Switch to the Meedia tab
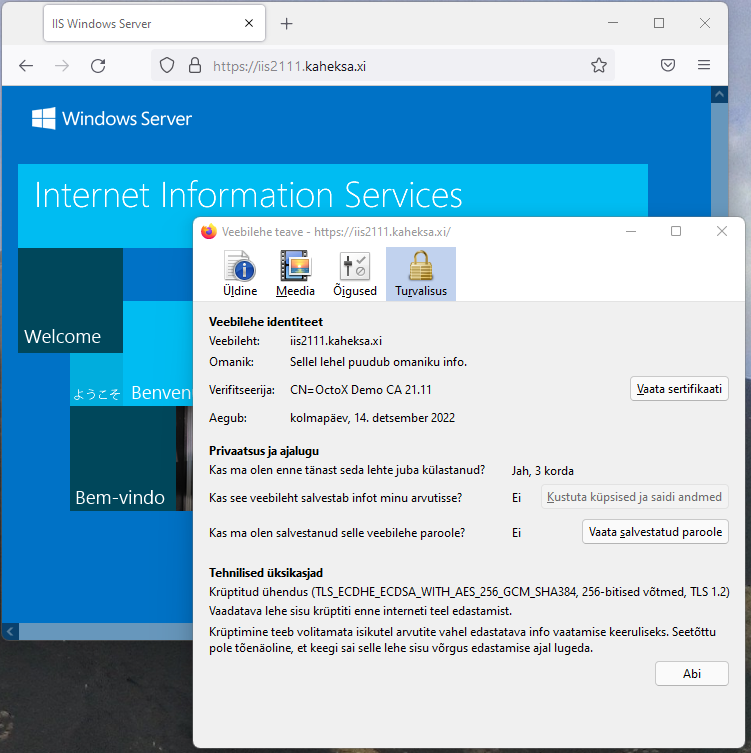 tap(295, 274)
